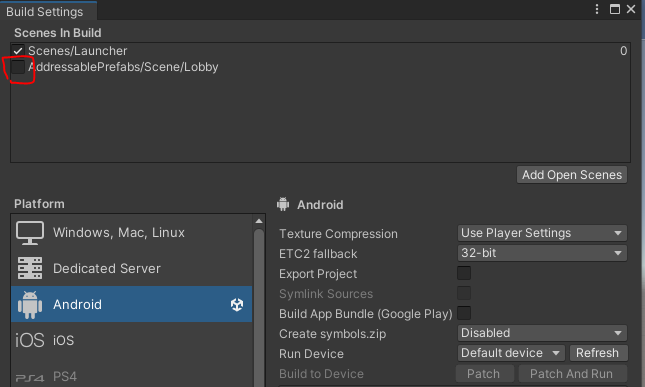The image size is (645, 387).
Task: Click the scene index number 0
Action: (623, 51)
